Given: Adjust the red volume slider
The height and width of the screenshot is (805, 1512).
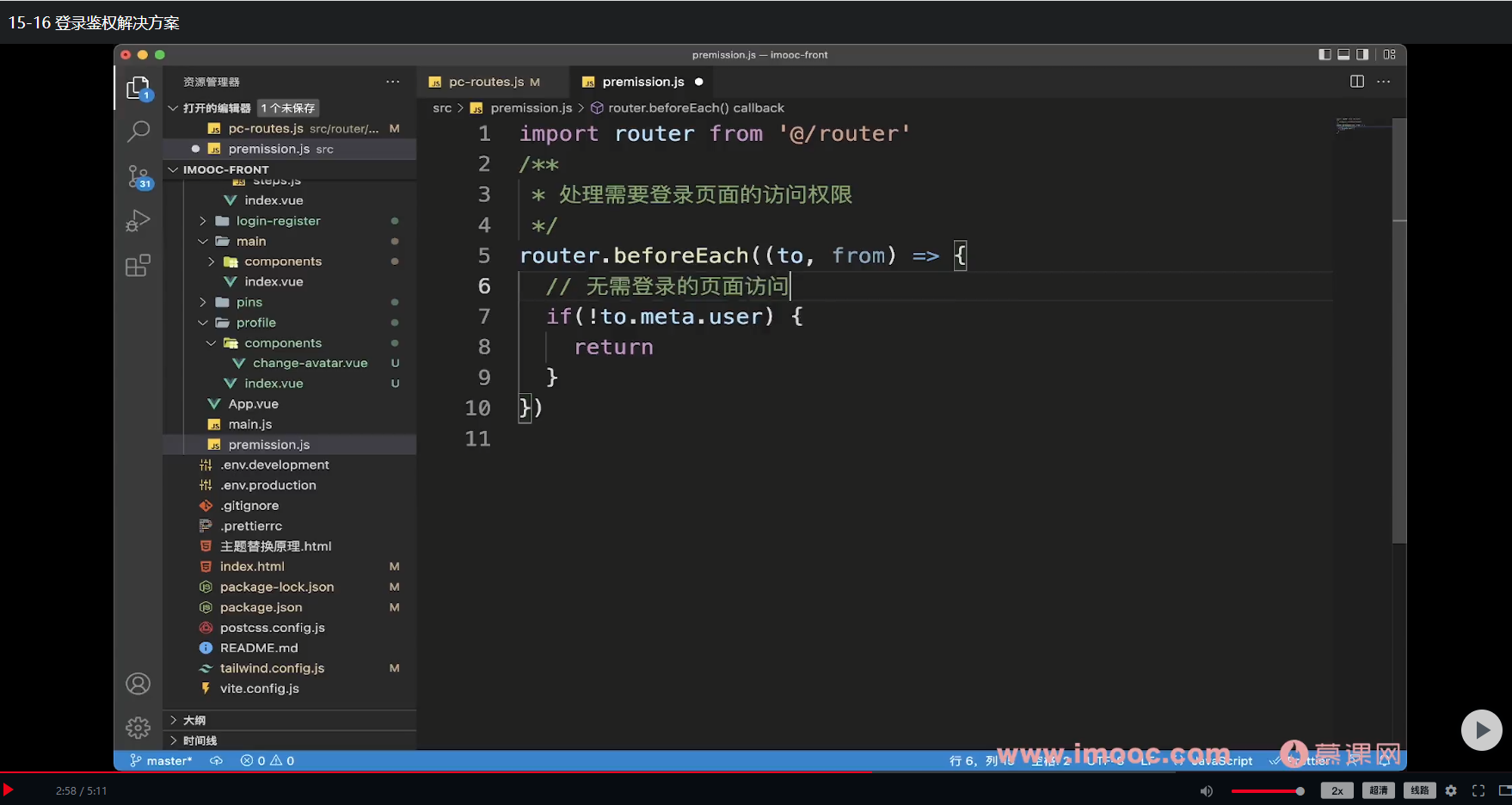Looking at the screenshot, I should pos(1267,791).
